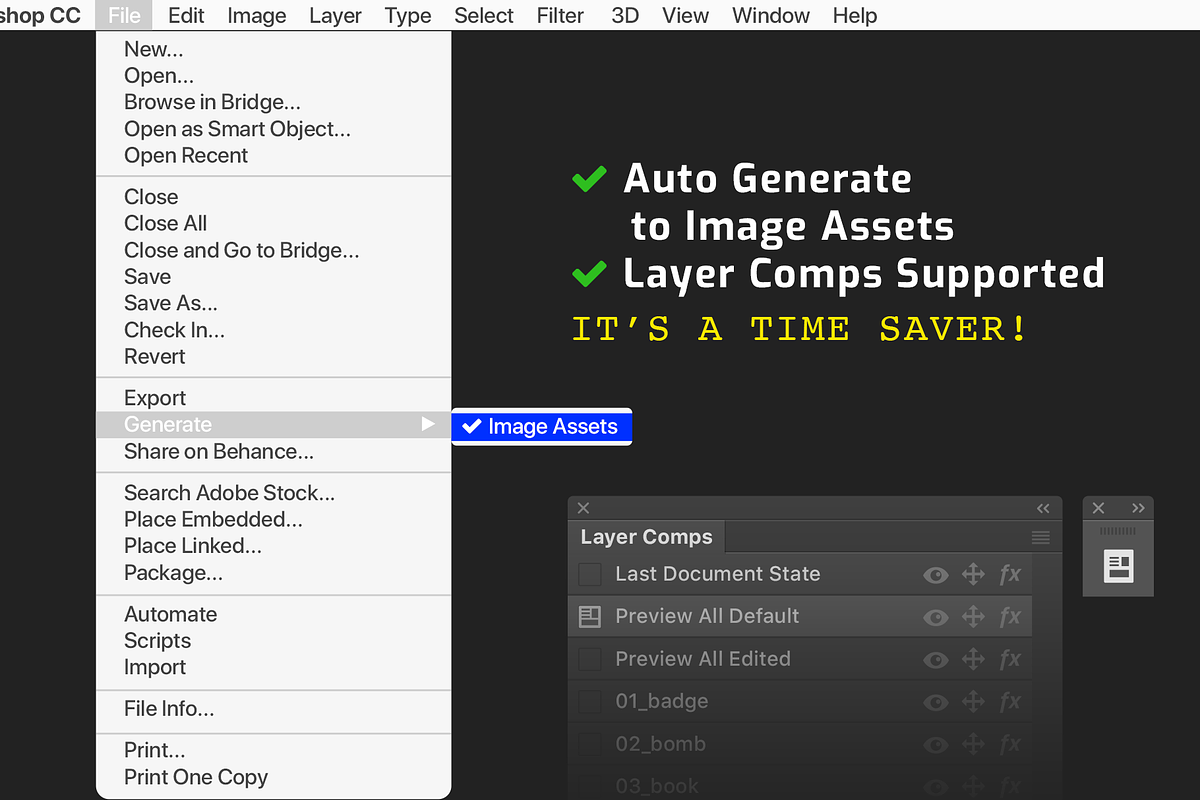The width and height of the screenshot is (1200, 800).
Task: Toggle visibility icon for Last Document State
Action: pyautogui.click(x=936, y=574)
